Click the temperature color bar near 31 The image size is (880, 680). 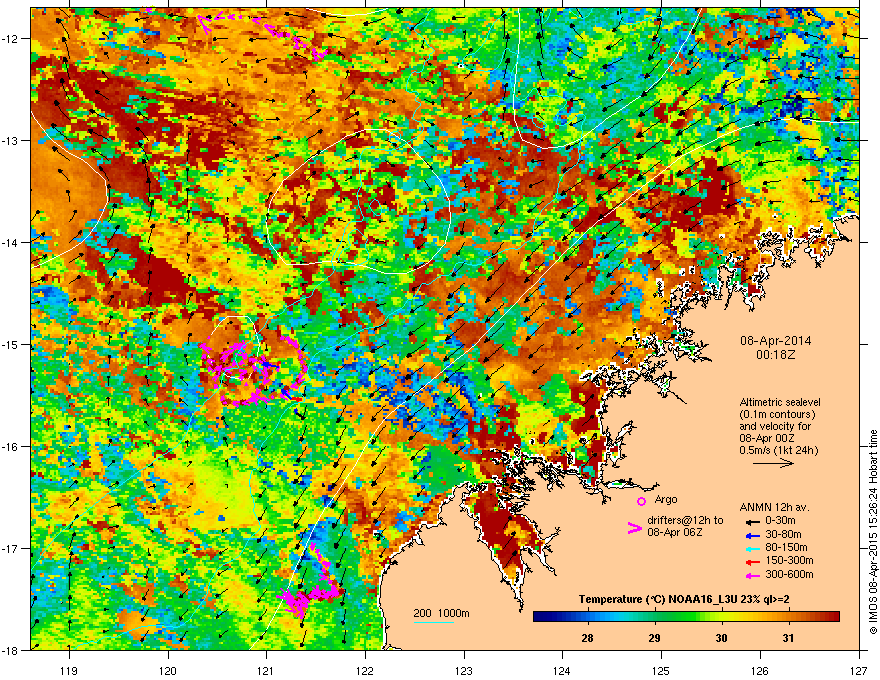(789, 617)
